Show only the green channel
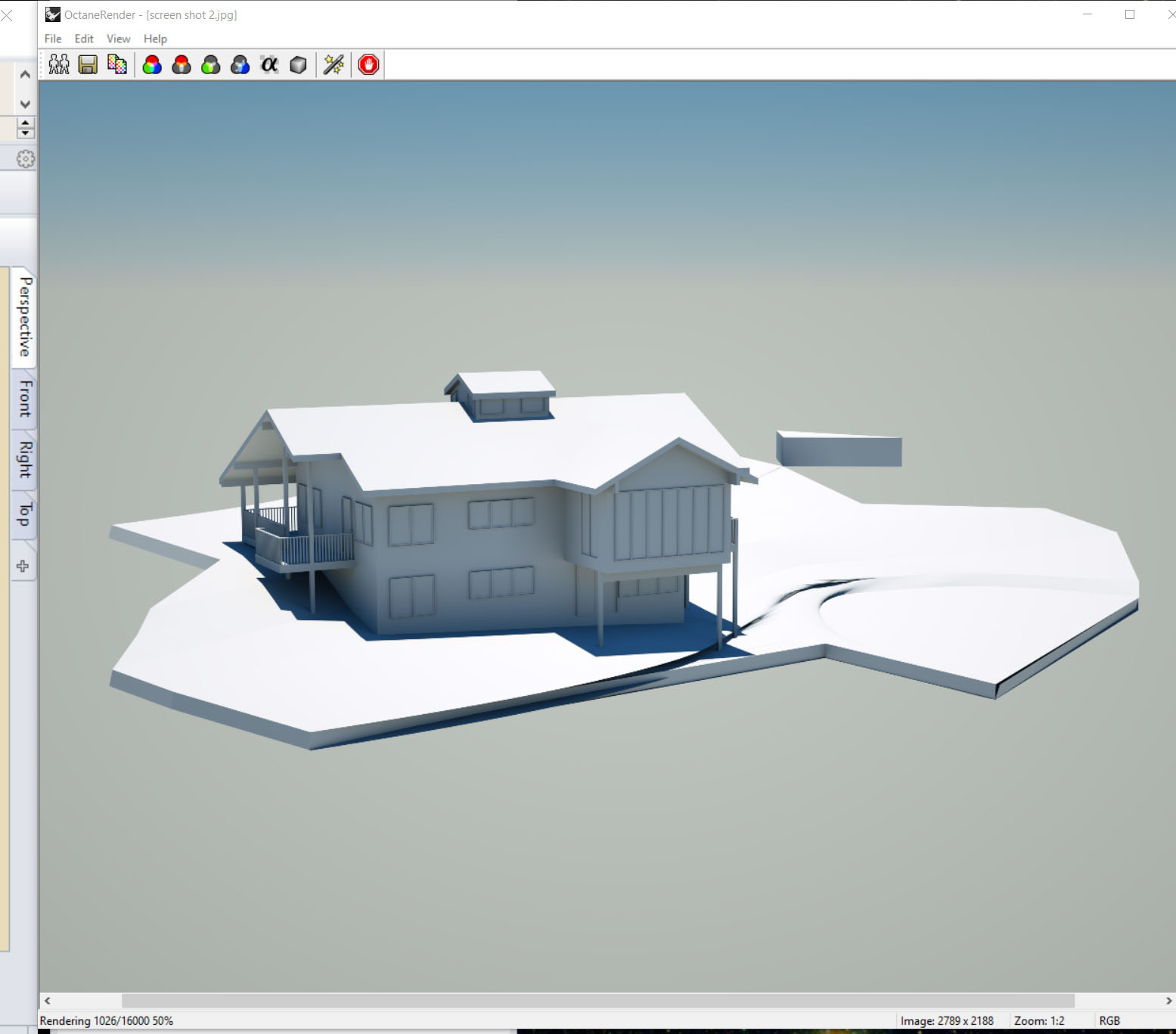 [x=211, y=65]
